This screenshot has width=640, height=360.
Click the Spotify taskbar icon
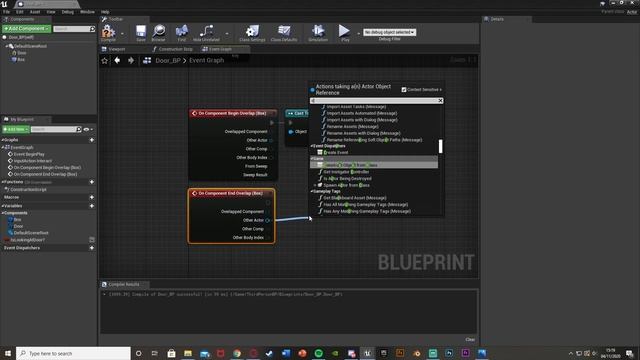(x=319, y=353)
